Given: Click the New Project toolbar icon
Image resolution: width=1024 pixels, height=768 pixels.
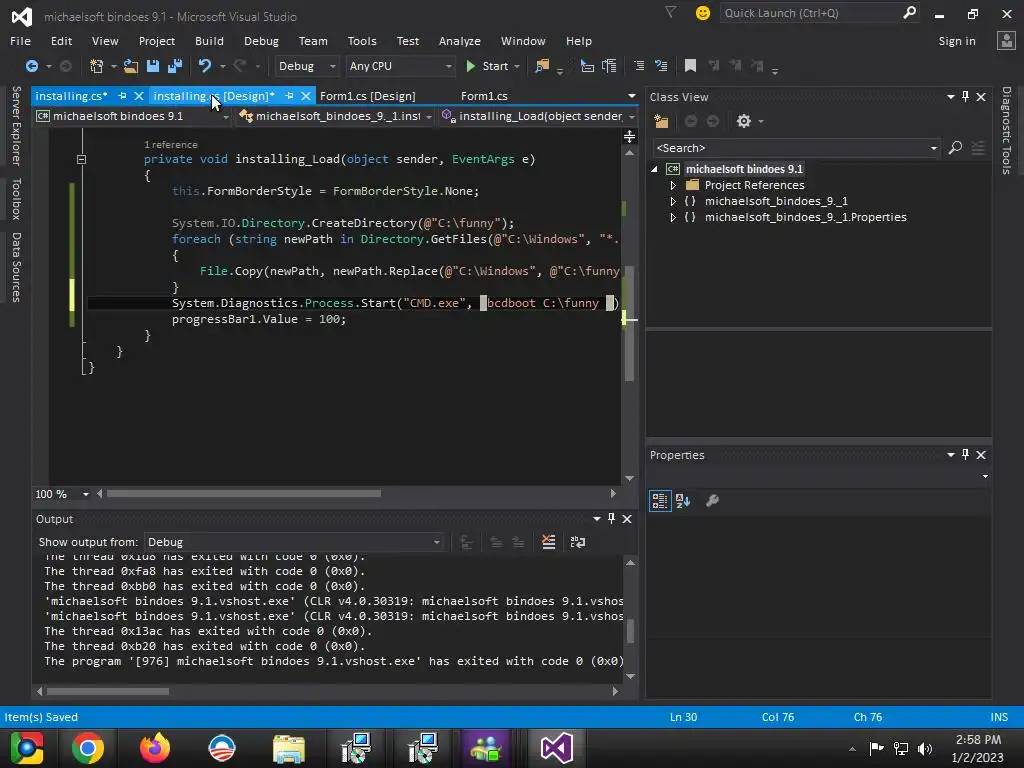Looking at the screenshot, I should 97,66.
